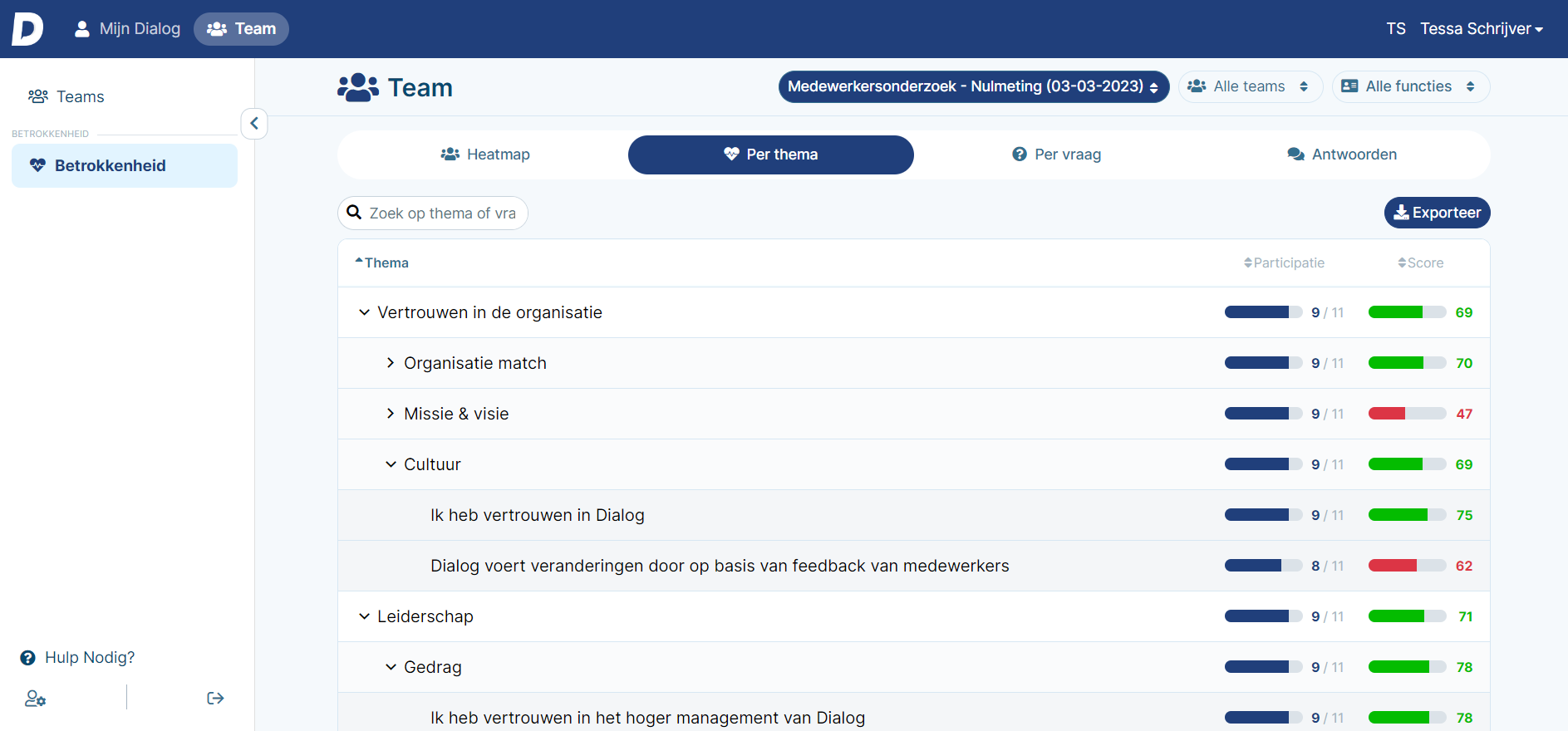
Task: Open the Hulp Nodig? help link
Action: click(77, 658)
